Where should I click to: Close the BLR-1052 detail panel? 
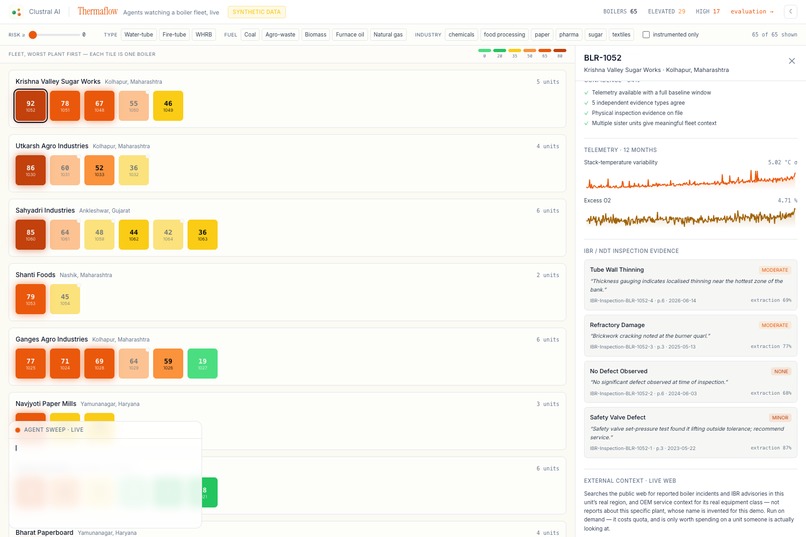coord(792,61)
